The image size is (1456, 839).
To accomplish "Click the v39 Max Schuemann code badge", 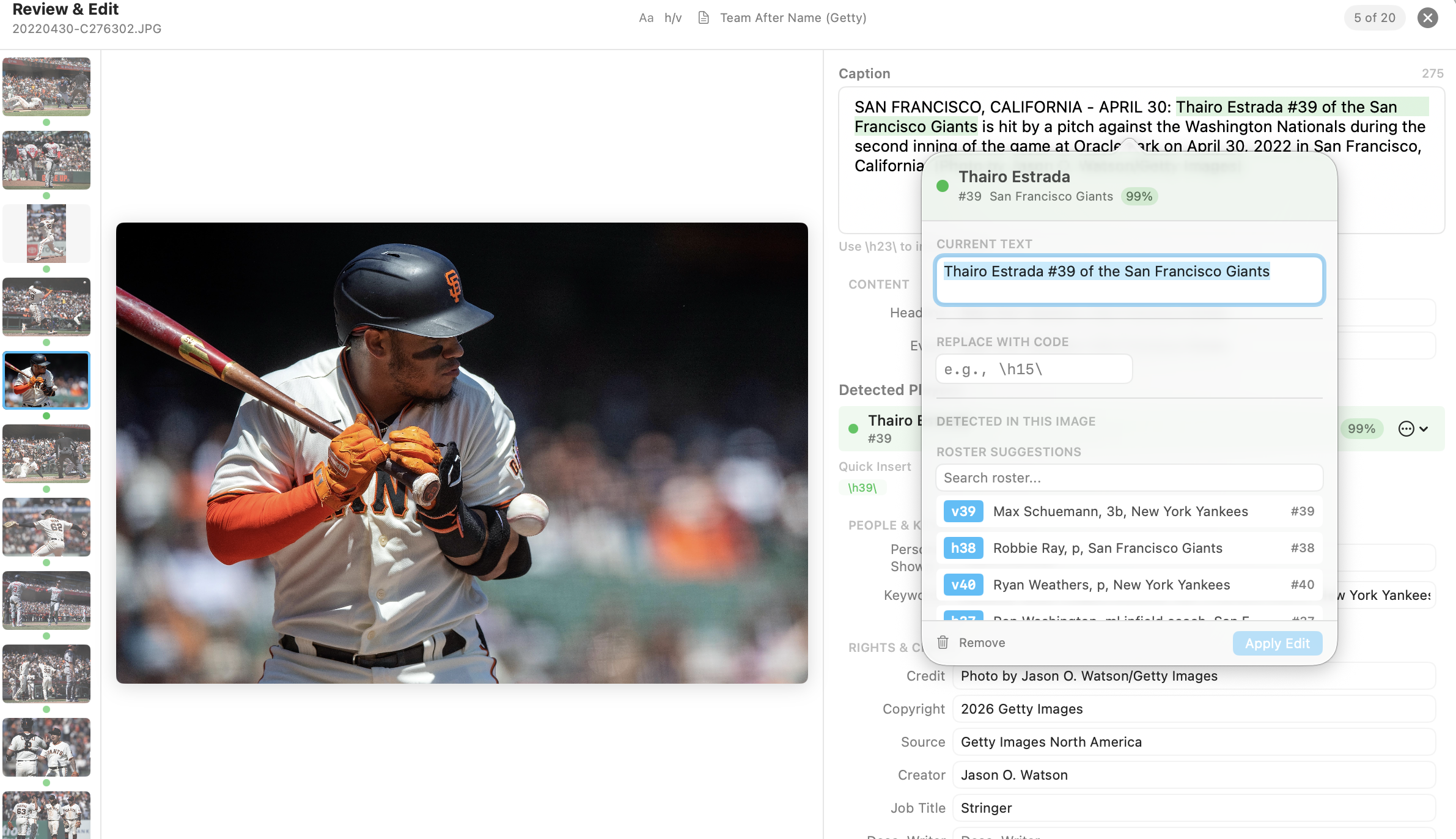I will point(963,511).
